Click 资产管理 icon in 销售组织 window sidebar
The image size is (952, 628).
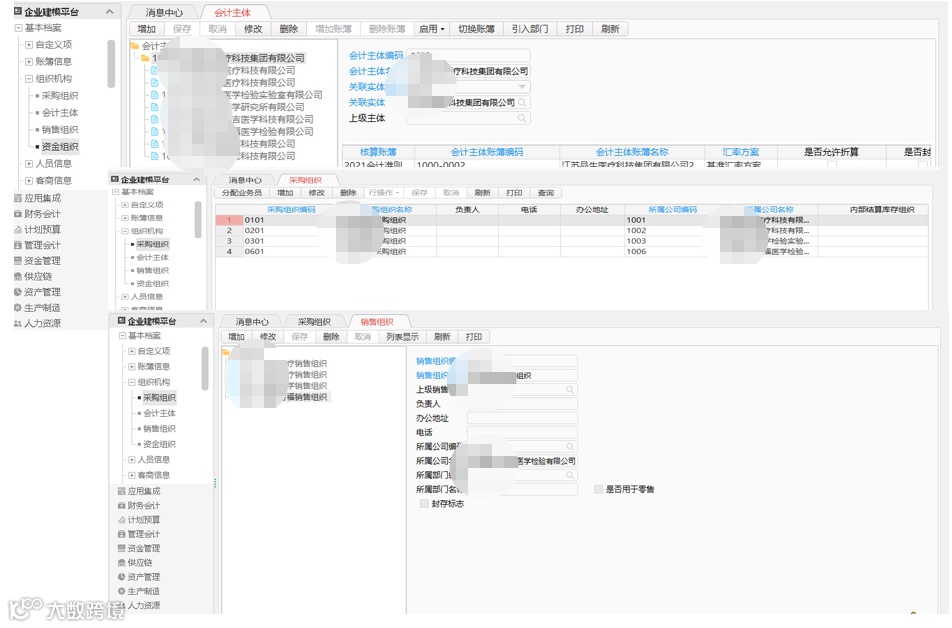click(x=121, y=577)
